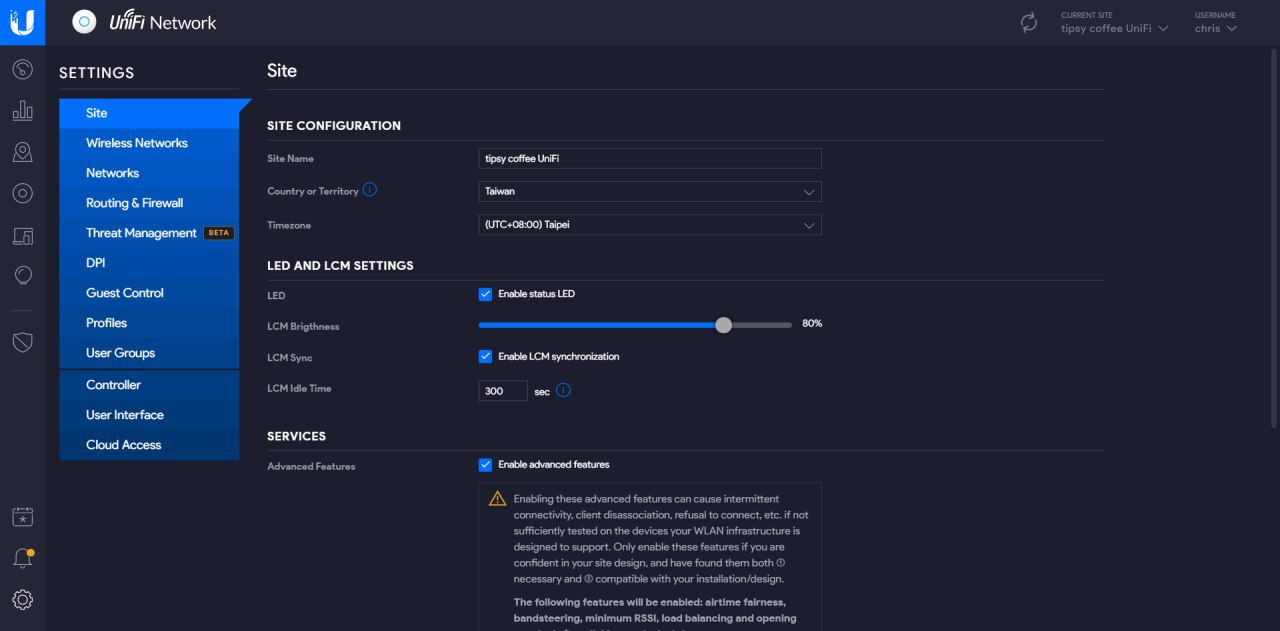This screenshot has width=1280, height=631.
Task: Open Controller settings
Action: point(149,385)
